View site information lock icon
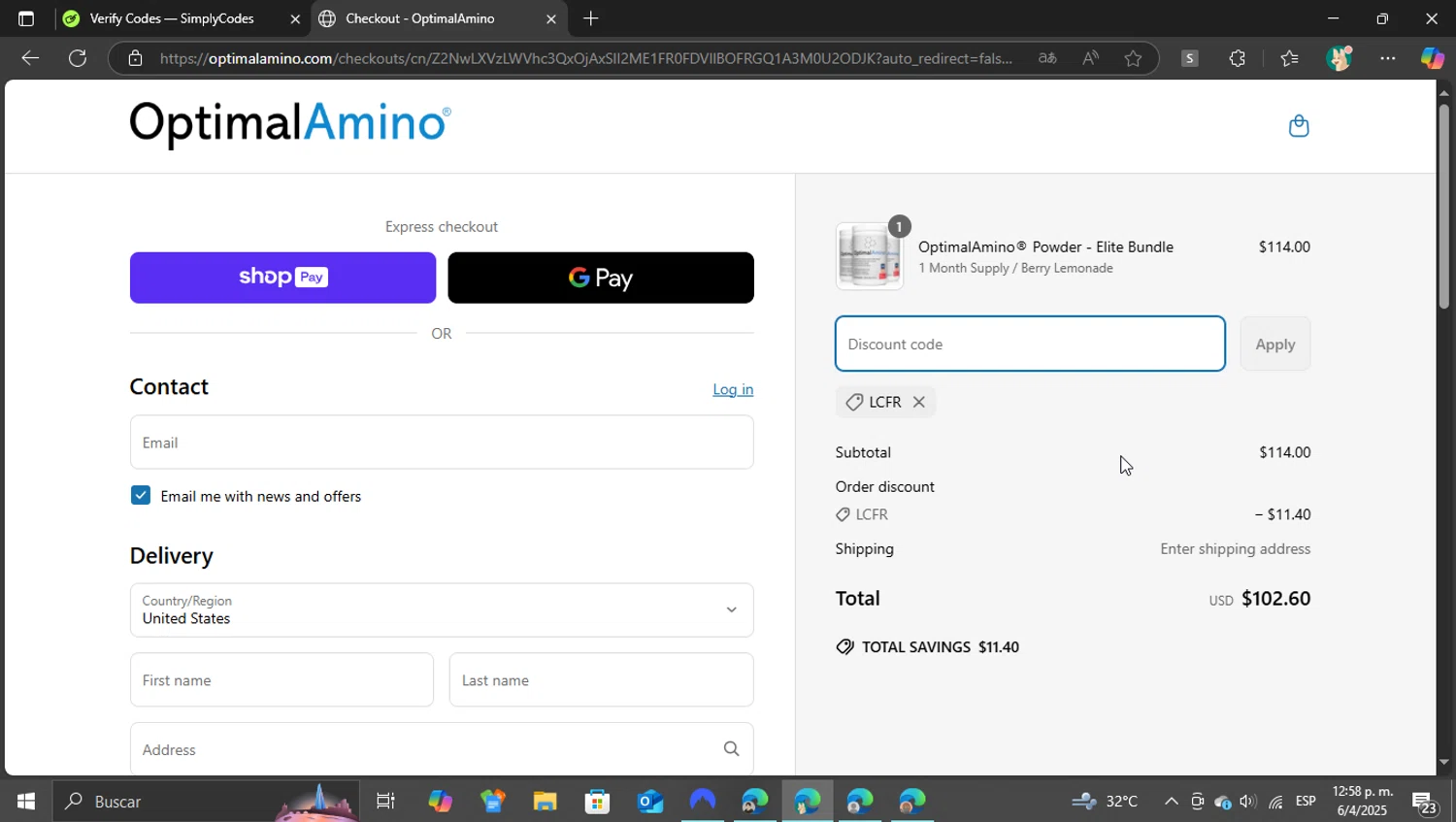The height and width of the screenshot is (822, 1456). point(135,58)
